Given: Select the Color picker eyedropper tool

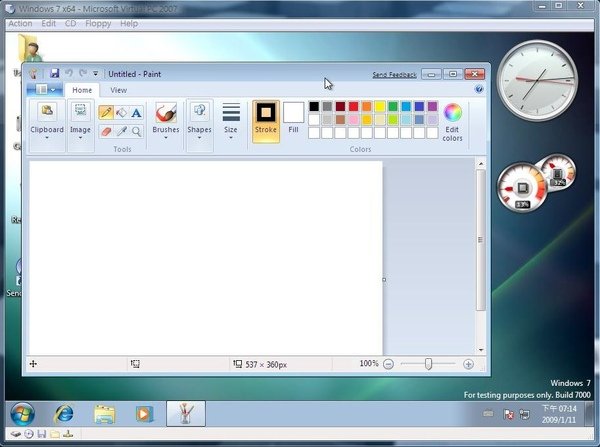Looking at the screenshot, I should pos(121,132).
